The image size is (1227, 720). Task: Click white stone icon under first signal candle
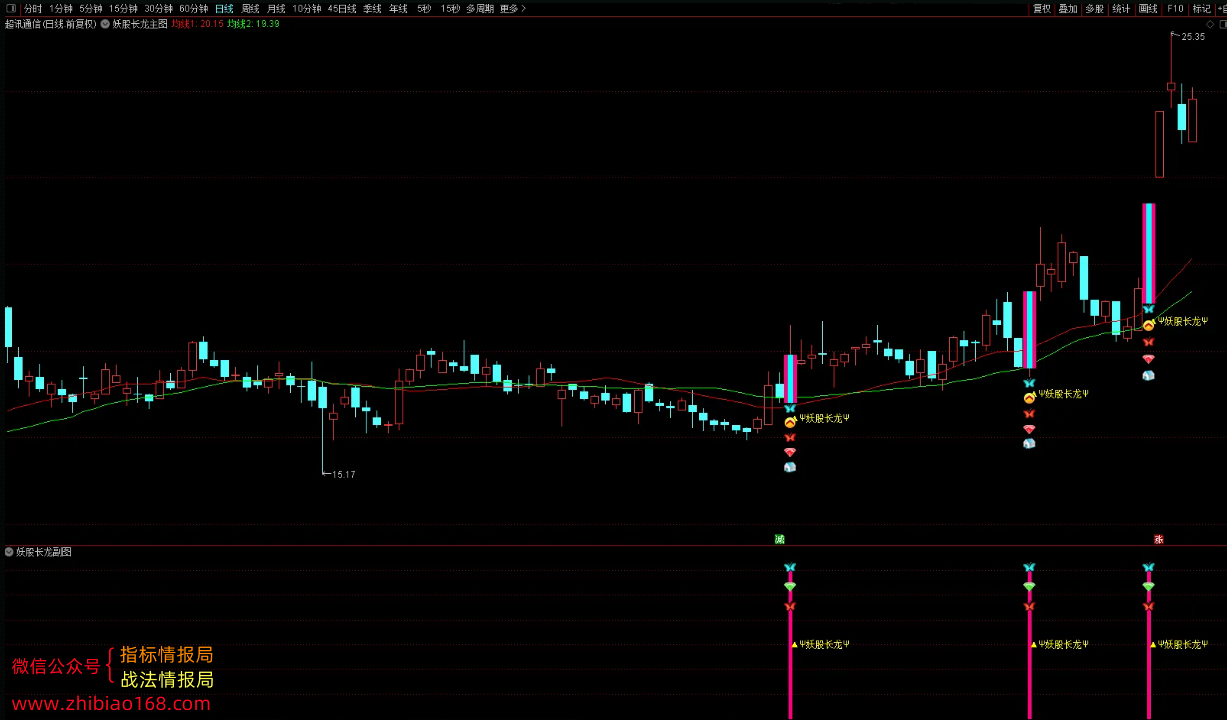[790, 467]
